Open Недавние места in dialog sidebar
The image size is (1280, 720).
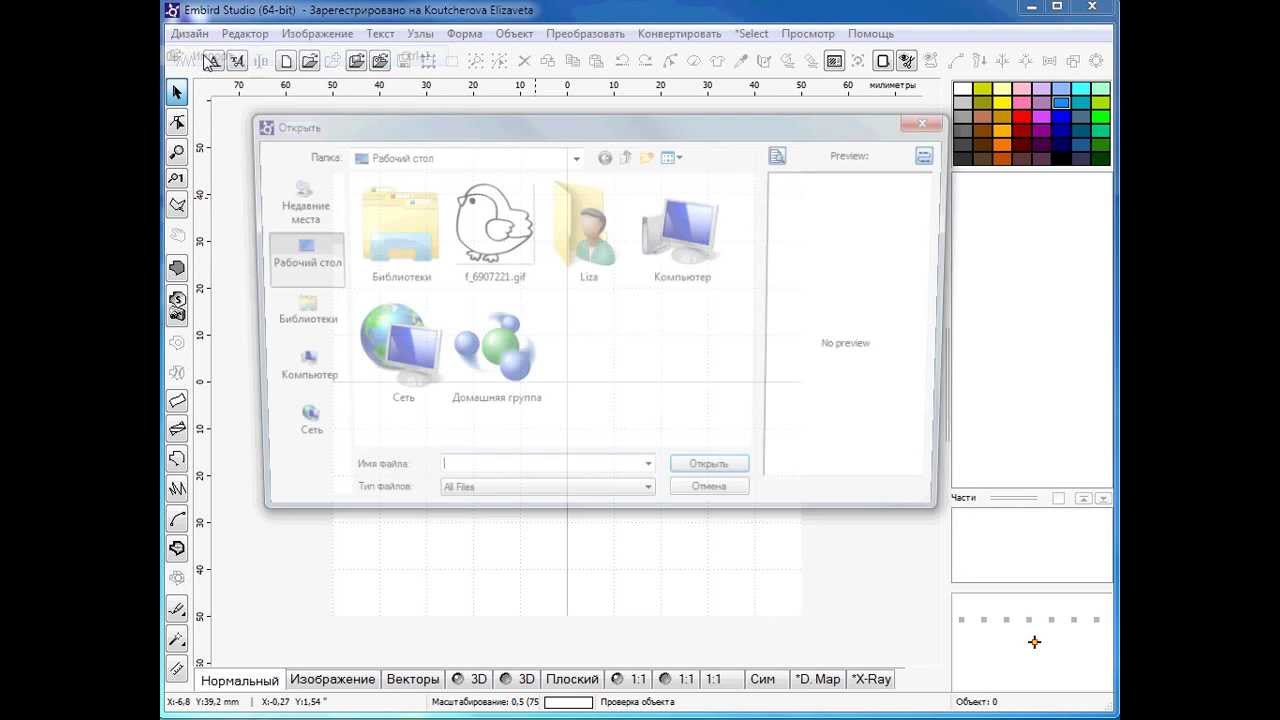(x=306, y=203)
